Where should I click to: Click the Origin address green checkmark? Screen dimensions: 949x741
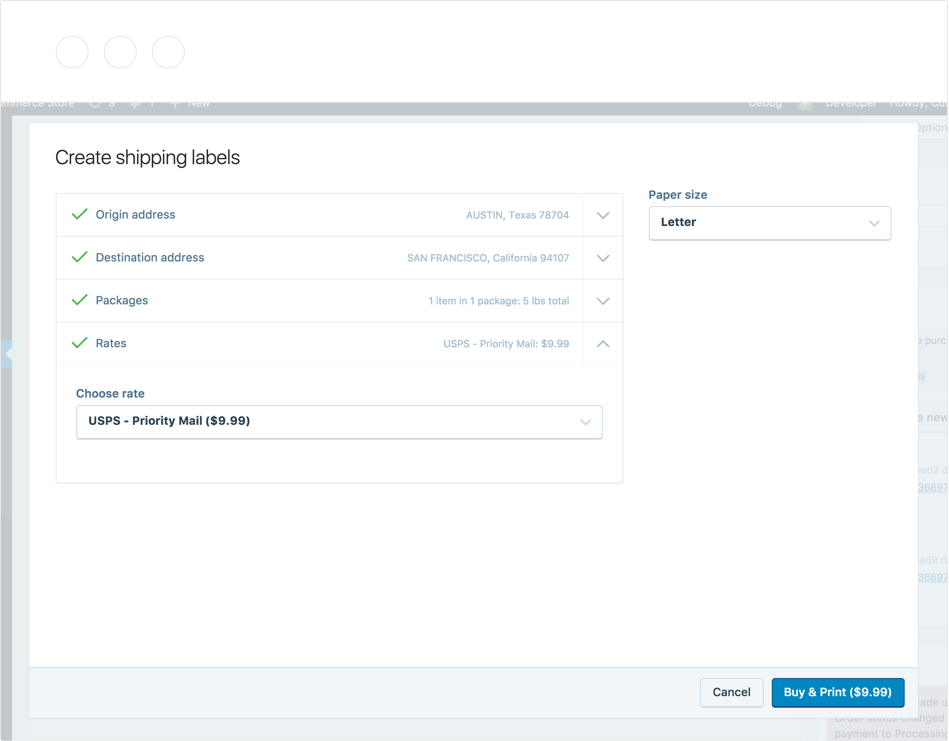[80, 214]
